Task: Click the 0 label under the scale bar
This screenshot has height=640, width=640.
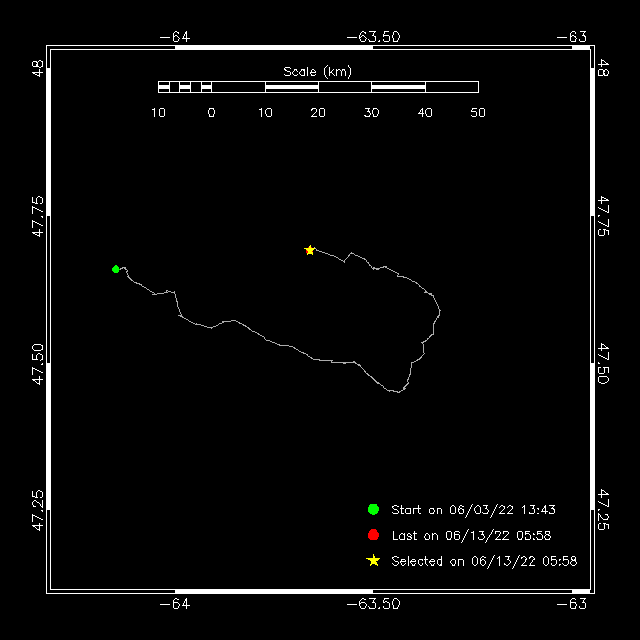Action: coord(211,113)
